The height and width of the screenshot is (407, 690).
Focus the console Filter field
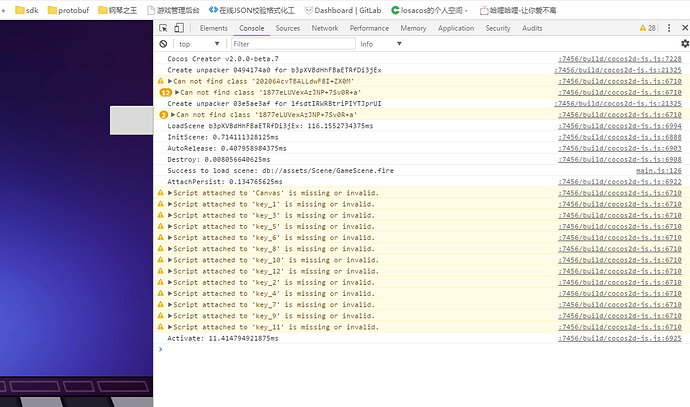pyautogui.click(x=293, y=44)
